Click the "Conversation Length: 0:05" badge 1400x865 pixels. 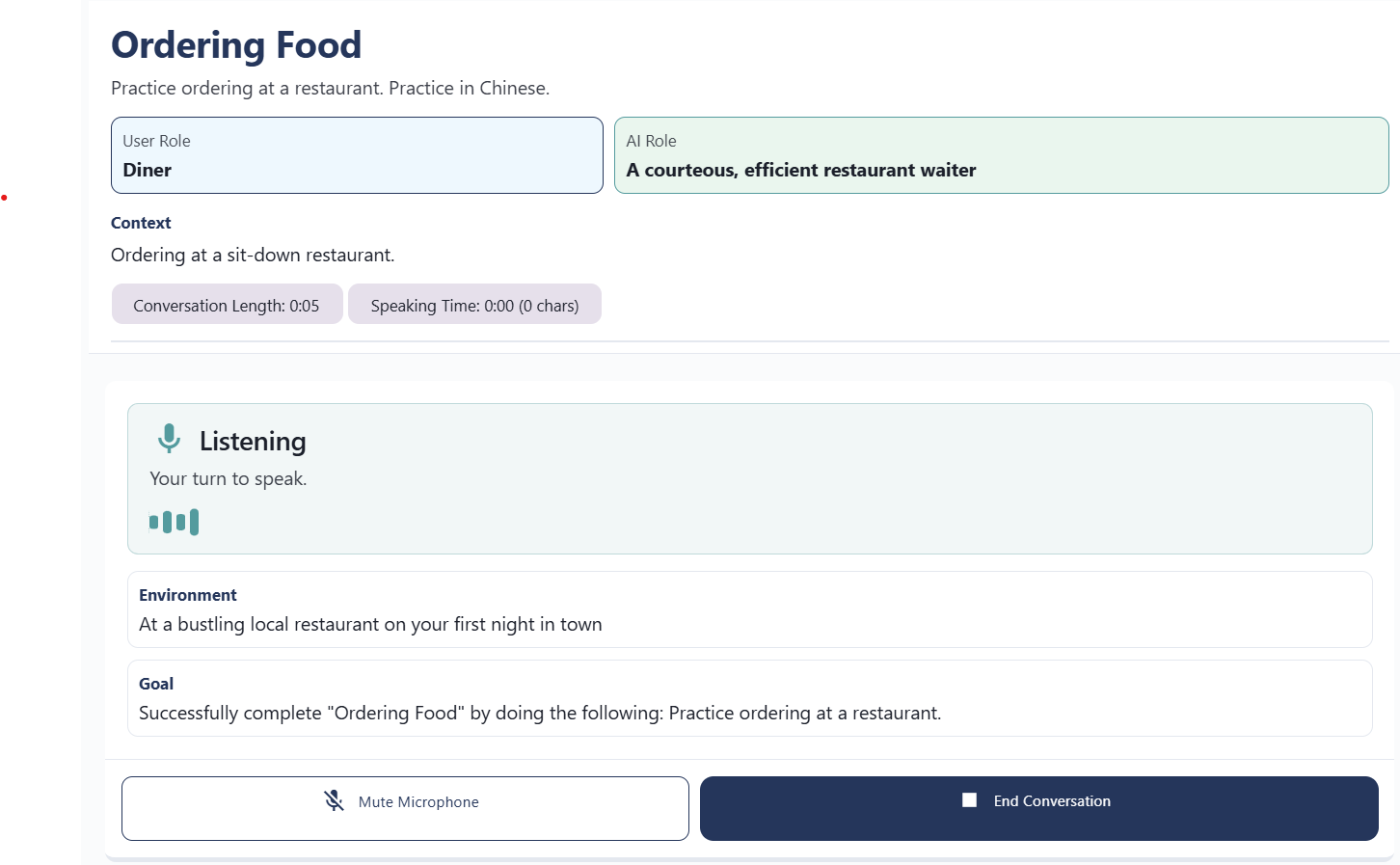tap(227, 304)
